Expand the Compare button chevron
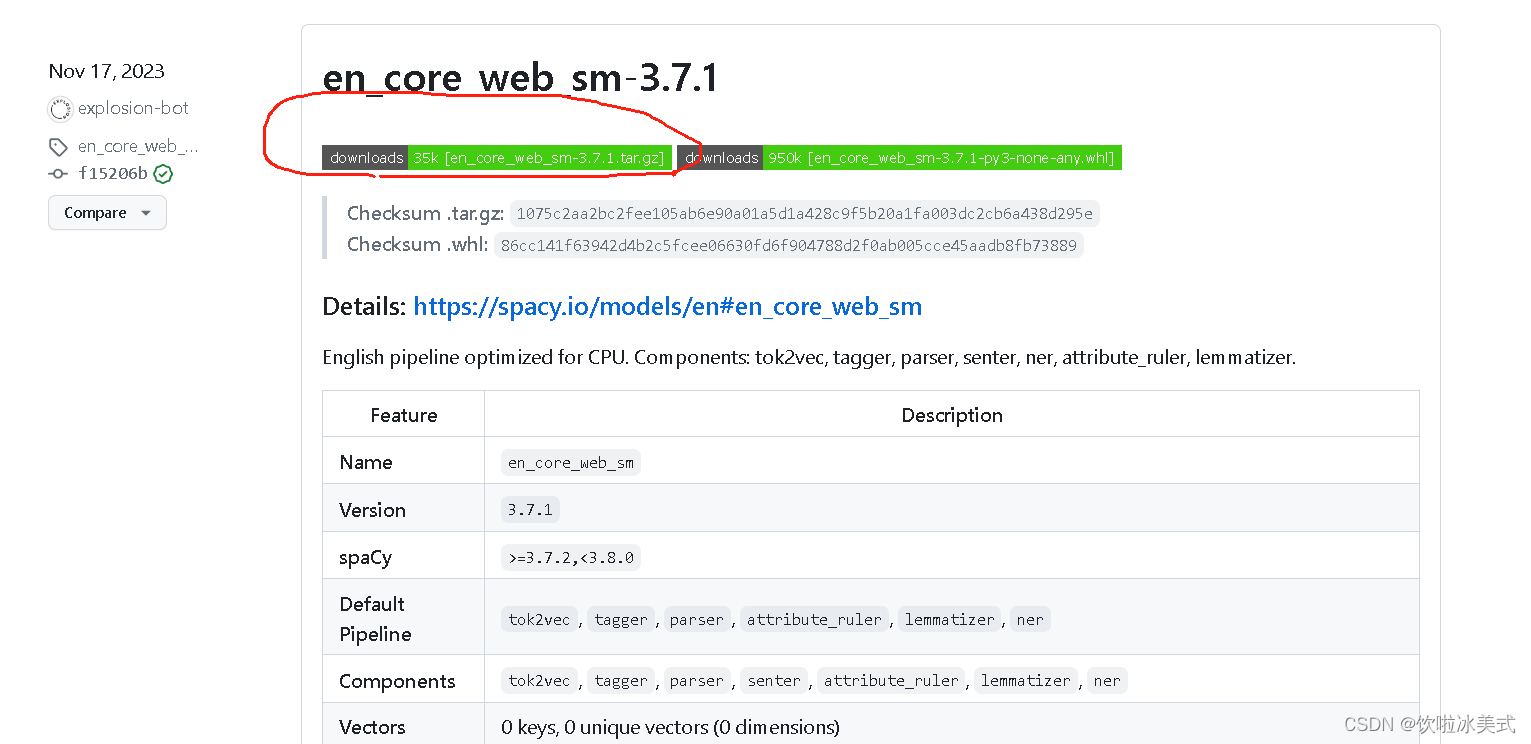Screen dimensions: 1531x744 click(x=146, y=212)
